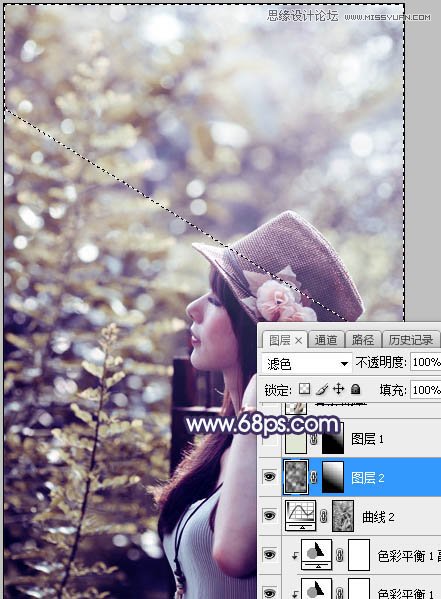The width and height of the screenshot is (441, 599).
Task: Select 图层 2 layer thumbnail
Action: click(x=296, y=477)
